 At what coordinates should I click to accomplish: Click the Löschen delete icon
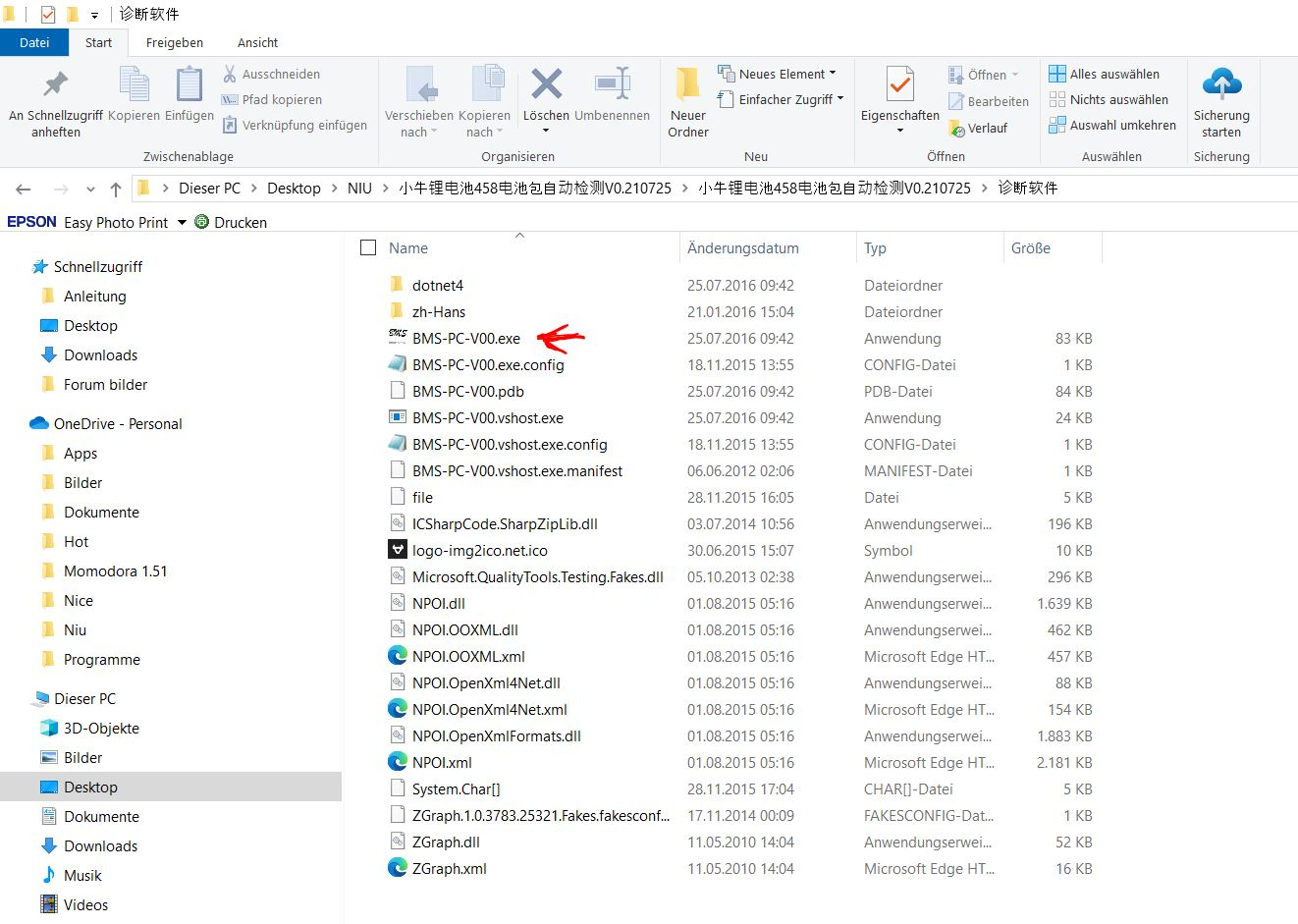click(x=546, y=85)
